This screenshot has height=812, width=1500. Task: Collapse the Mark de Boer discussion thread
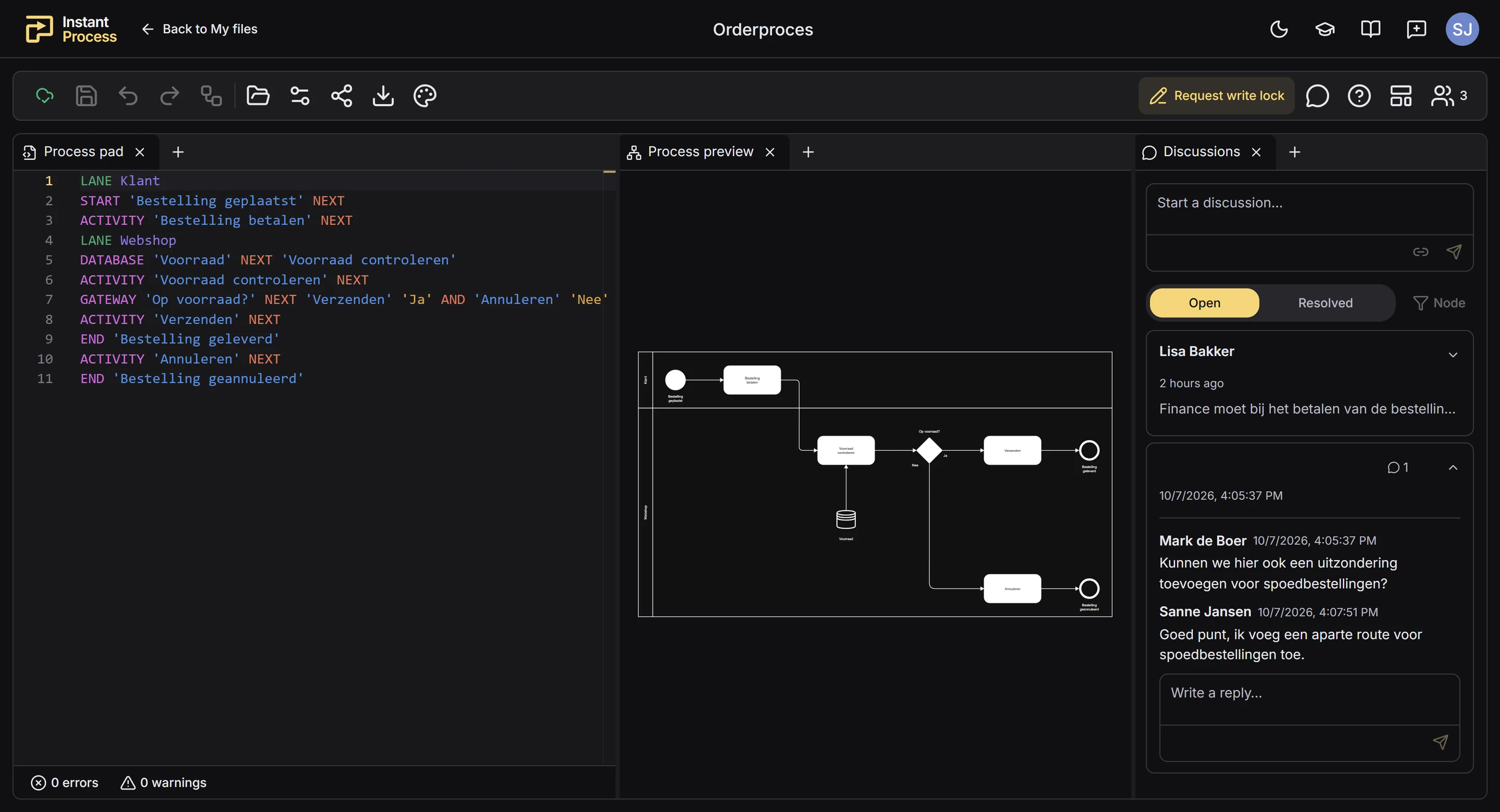pyautogui.click(x=1453, y=467)
